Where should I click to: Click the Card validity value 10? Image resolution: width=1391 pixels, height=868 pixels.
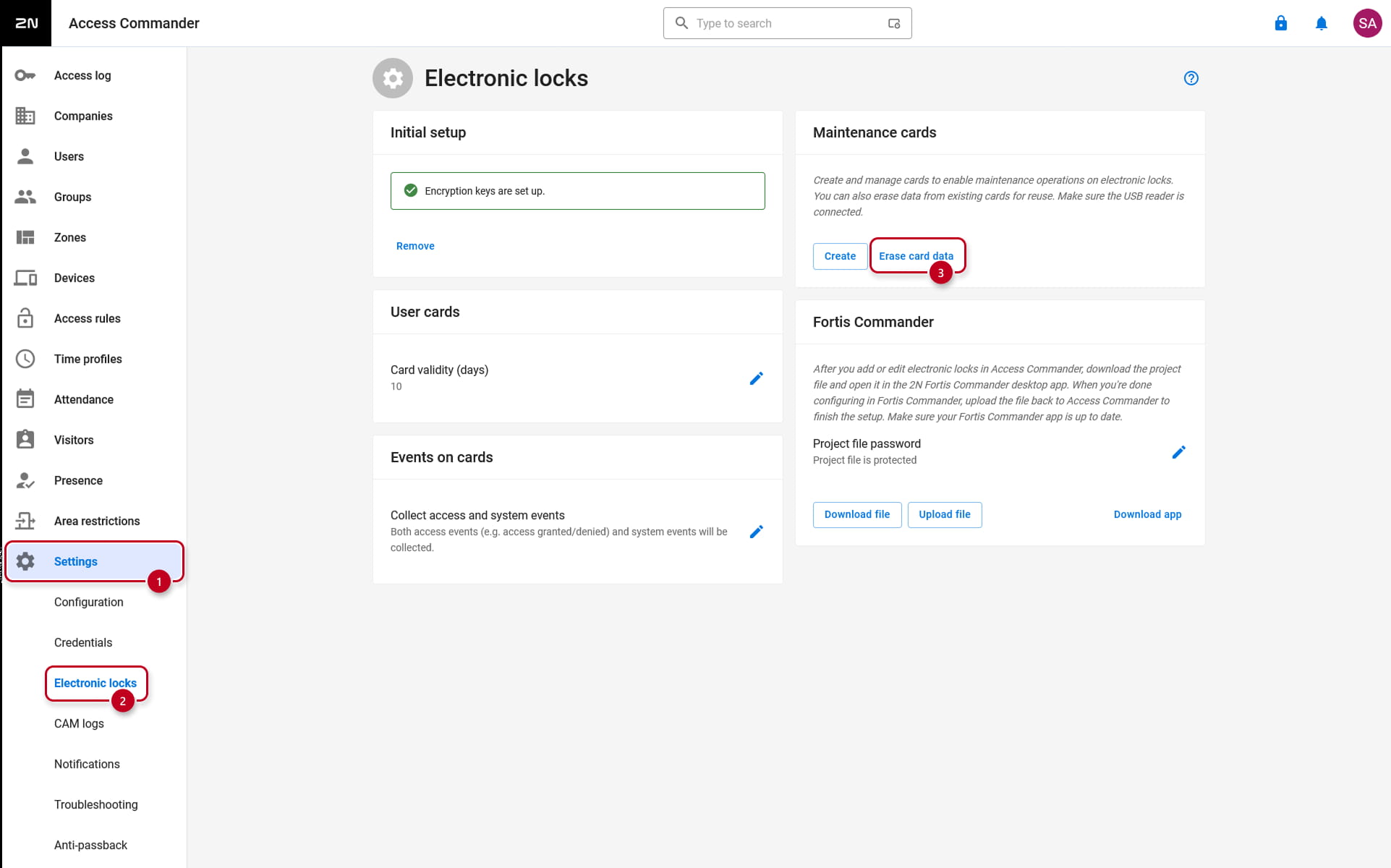[396, 386]
